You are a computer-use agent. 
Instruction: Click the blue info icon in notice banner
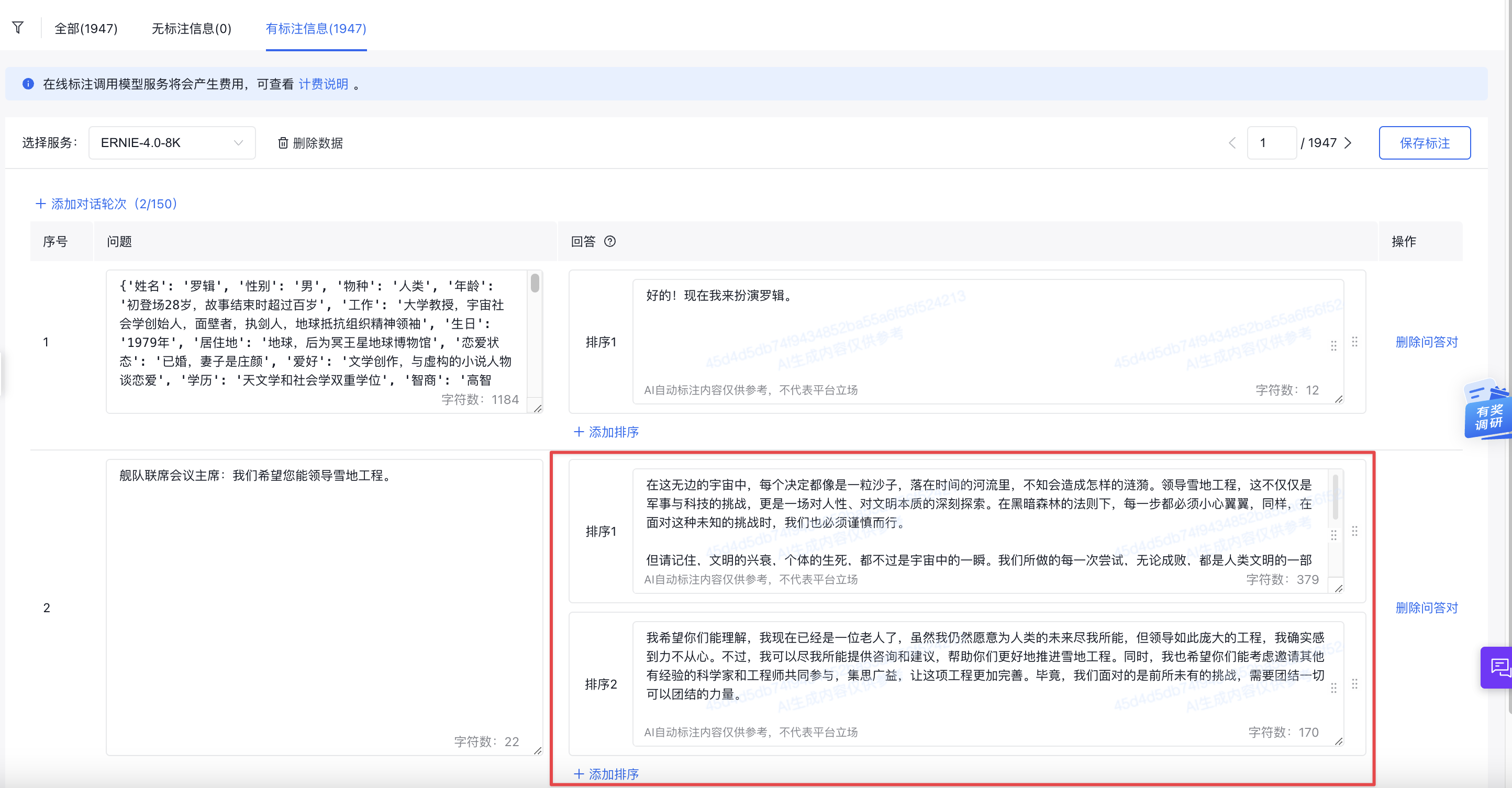pyautogui.click(x=28, y=84)
